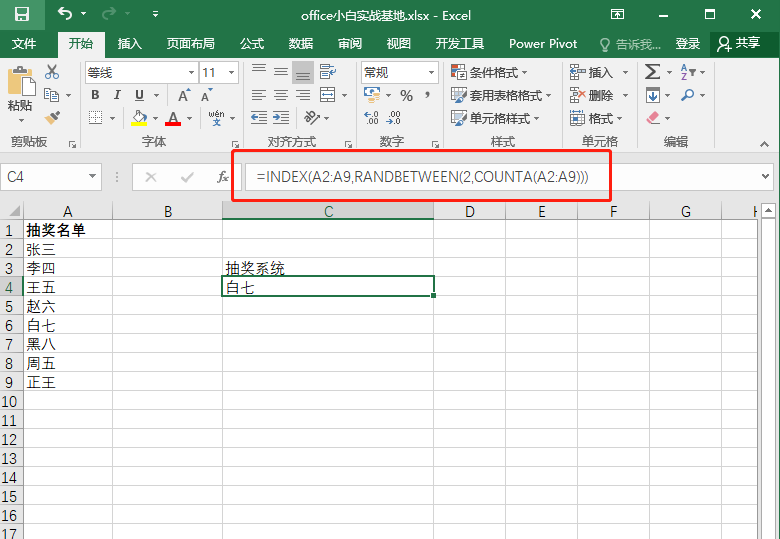Switch to 页面布局 tab
780x539 pixels.
tap(191, 44)
